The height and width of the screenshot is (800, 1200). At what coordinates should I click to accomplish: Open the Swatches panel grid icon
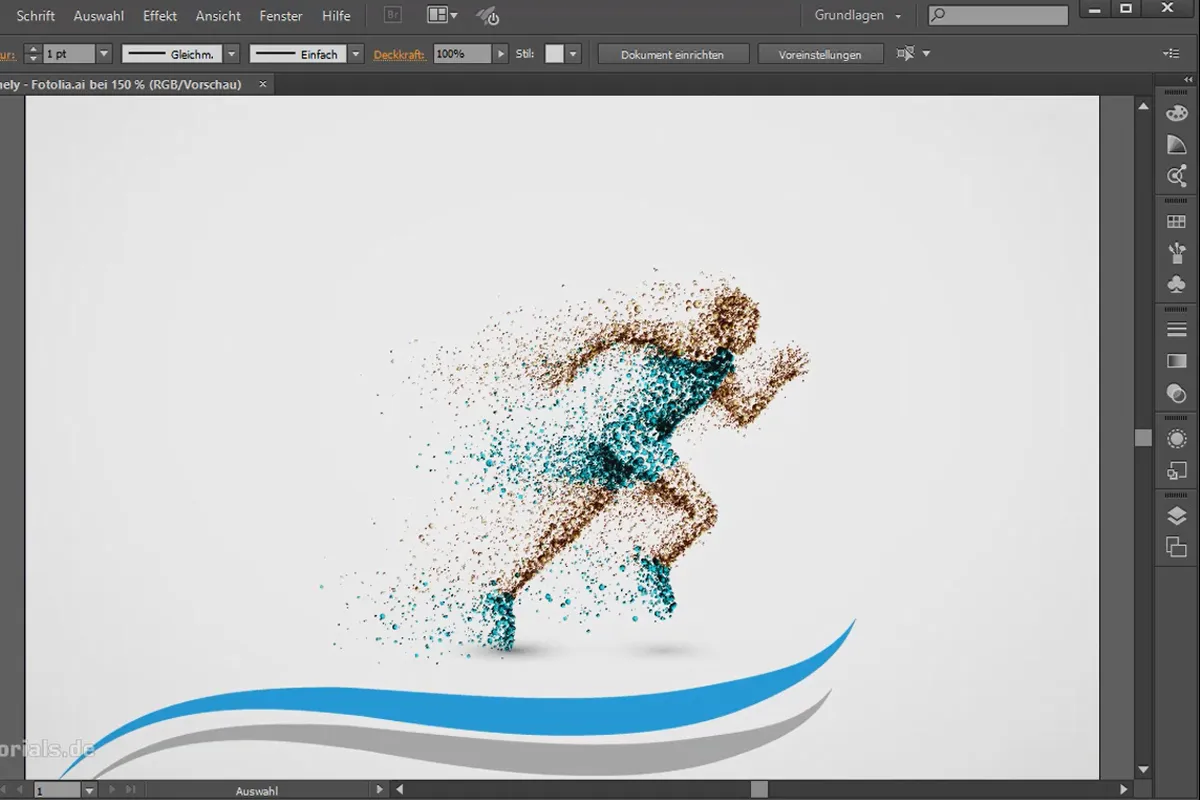[x=1177, y=222]
